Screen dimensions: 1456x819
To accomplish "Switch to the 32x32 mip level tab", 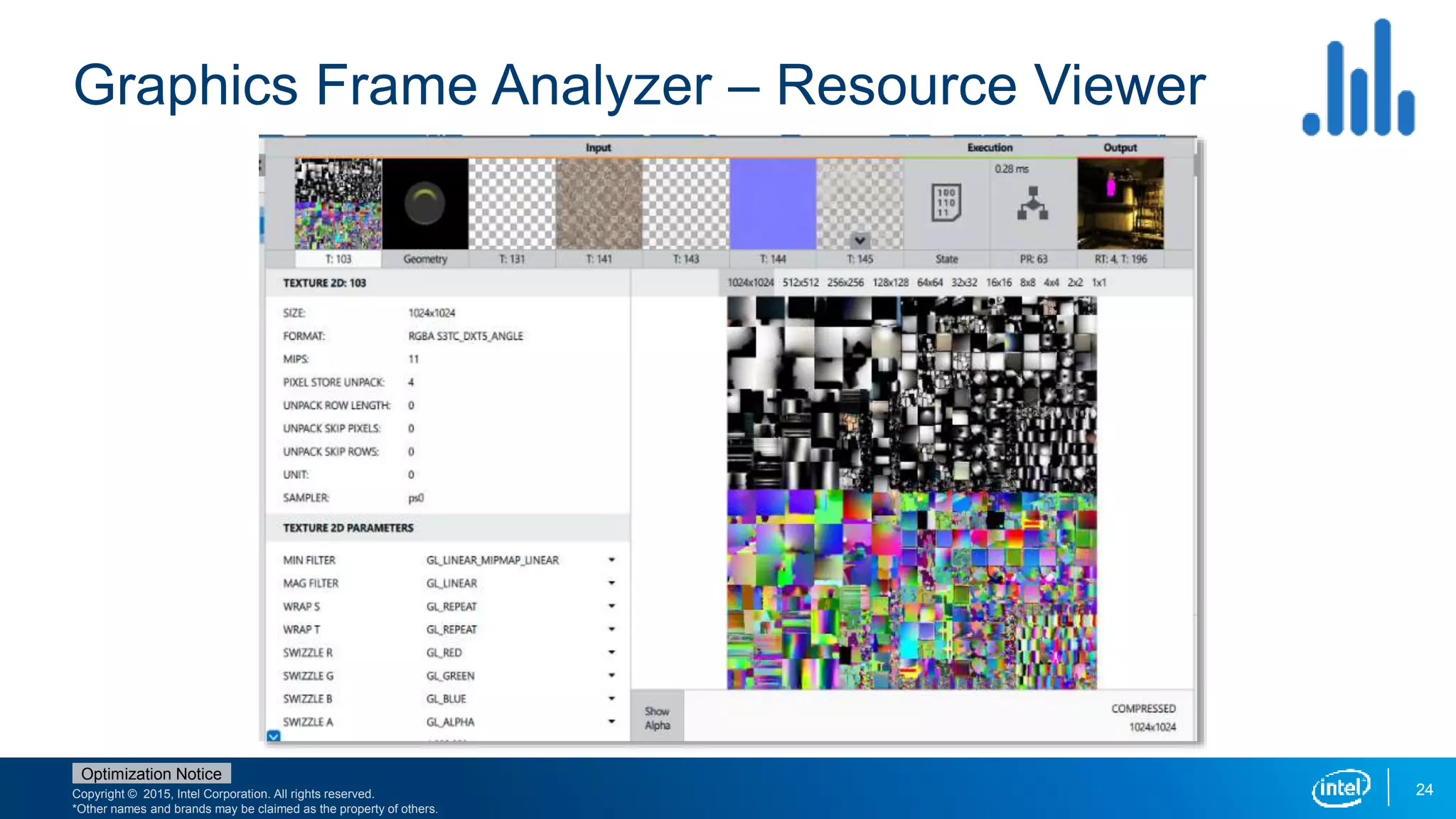I will (x=964, y=283).
